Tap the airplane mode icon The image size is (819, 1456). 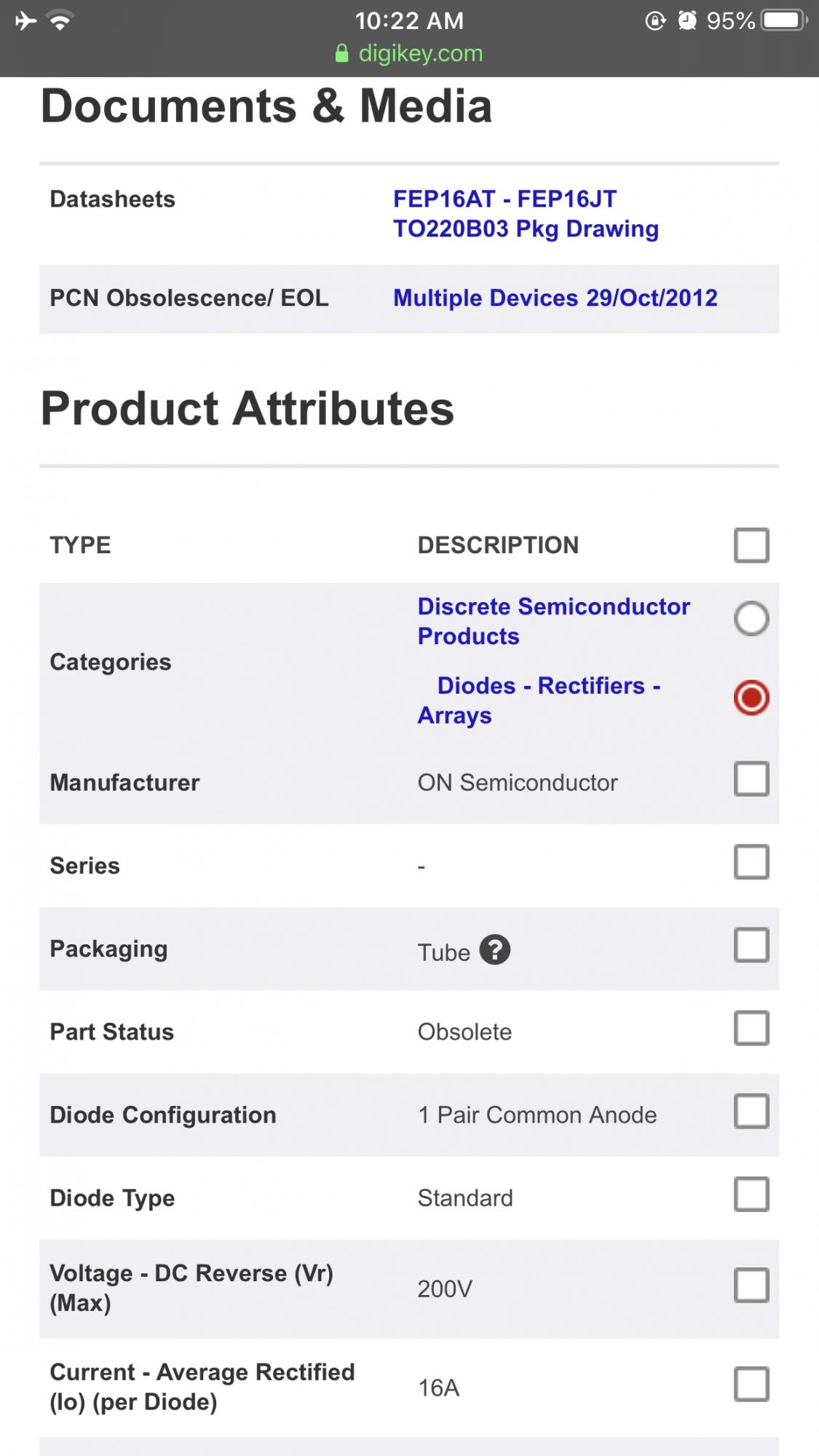click(x=25, y=20)
